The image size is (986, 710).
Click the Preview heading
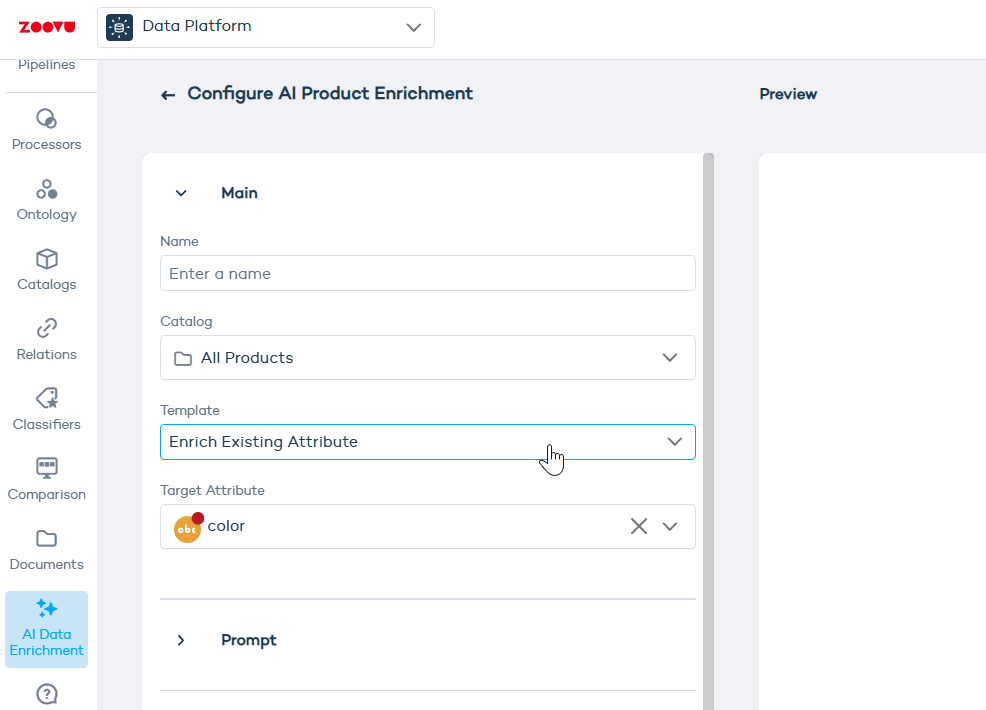[788, 94]
